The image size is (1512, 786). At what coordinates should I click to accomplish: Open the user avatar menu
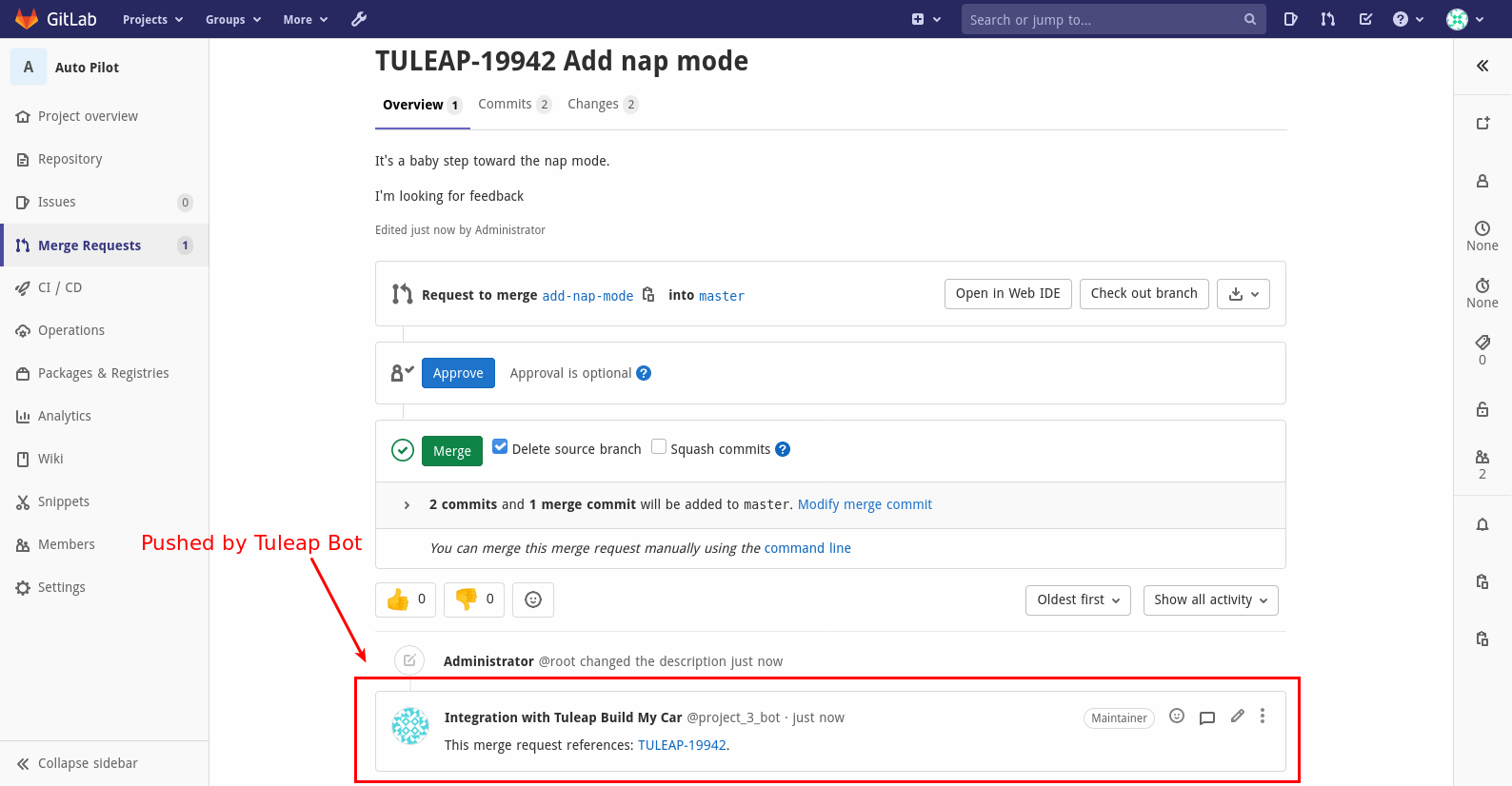point(1465,19)
